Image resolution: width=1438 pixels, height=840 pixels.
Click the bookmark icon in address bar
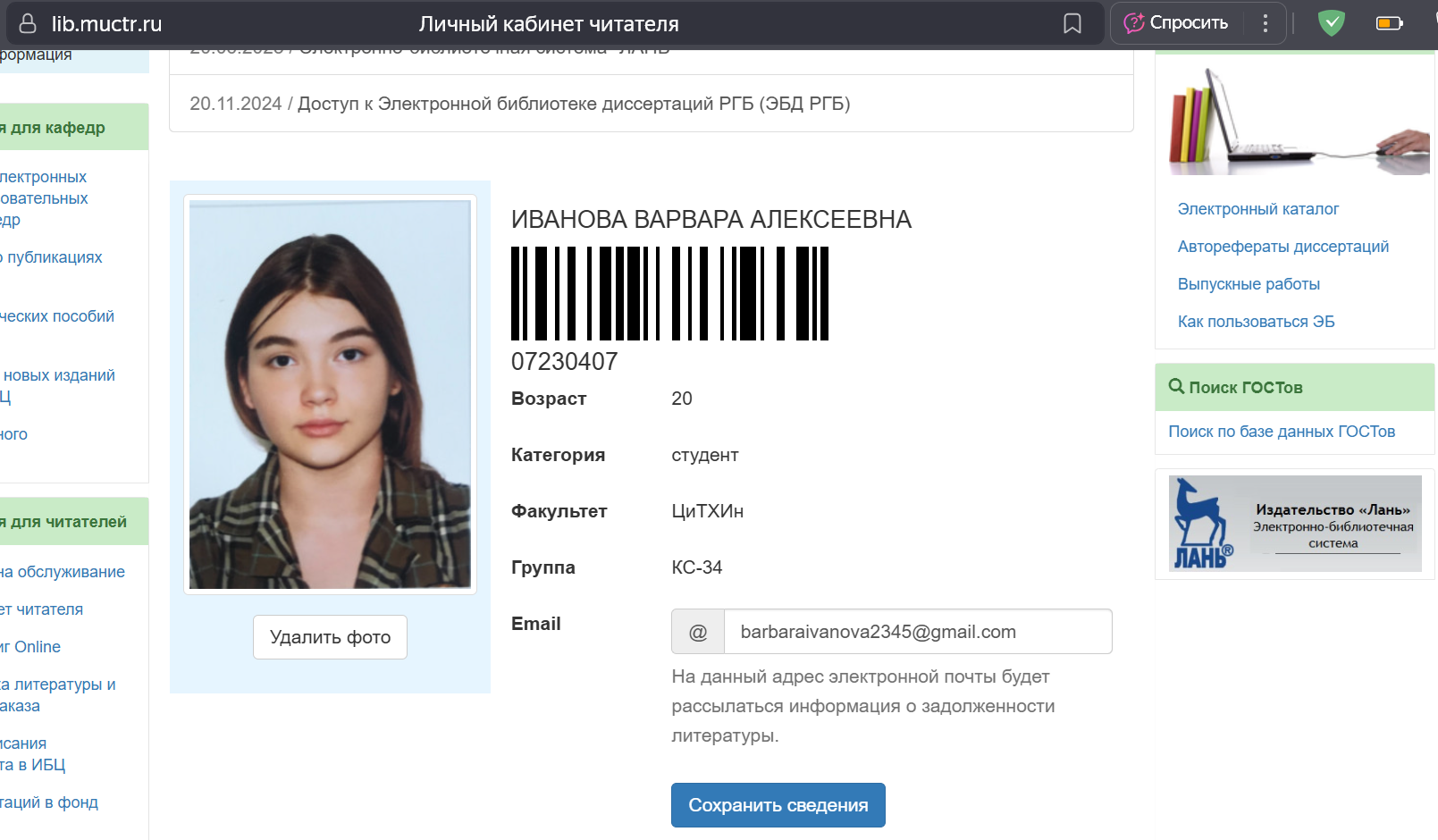tap(1072, 24)
